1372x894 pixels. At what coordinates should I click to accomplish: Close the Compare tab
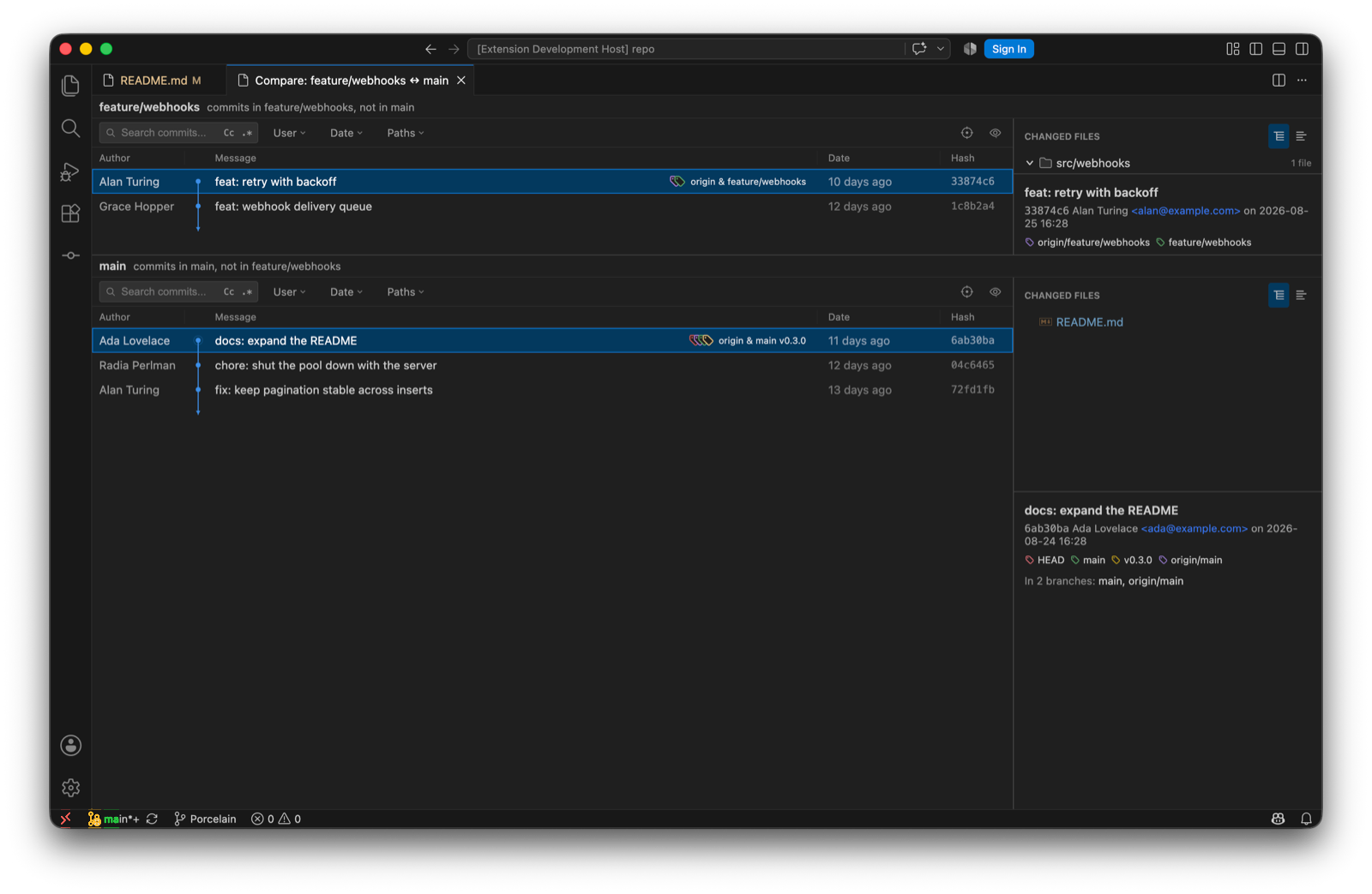461,80
